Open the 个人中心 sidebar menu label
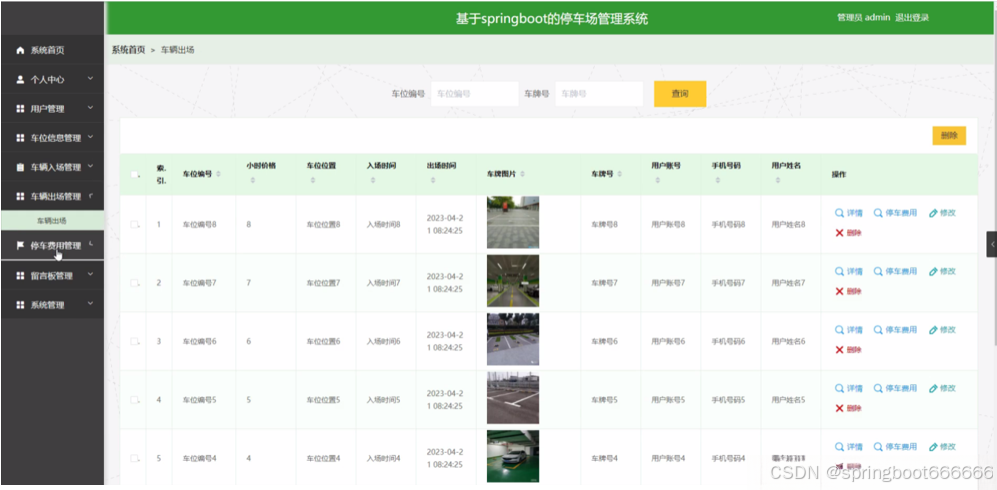 [48, 79]
